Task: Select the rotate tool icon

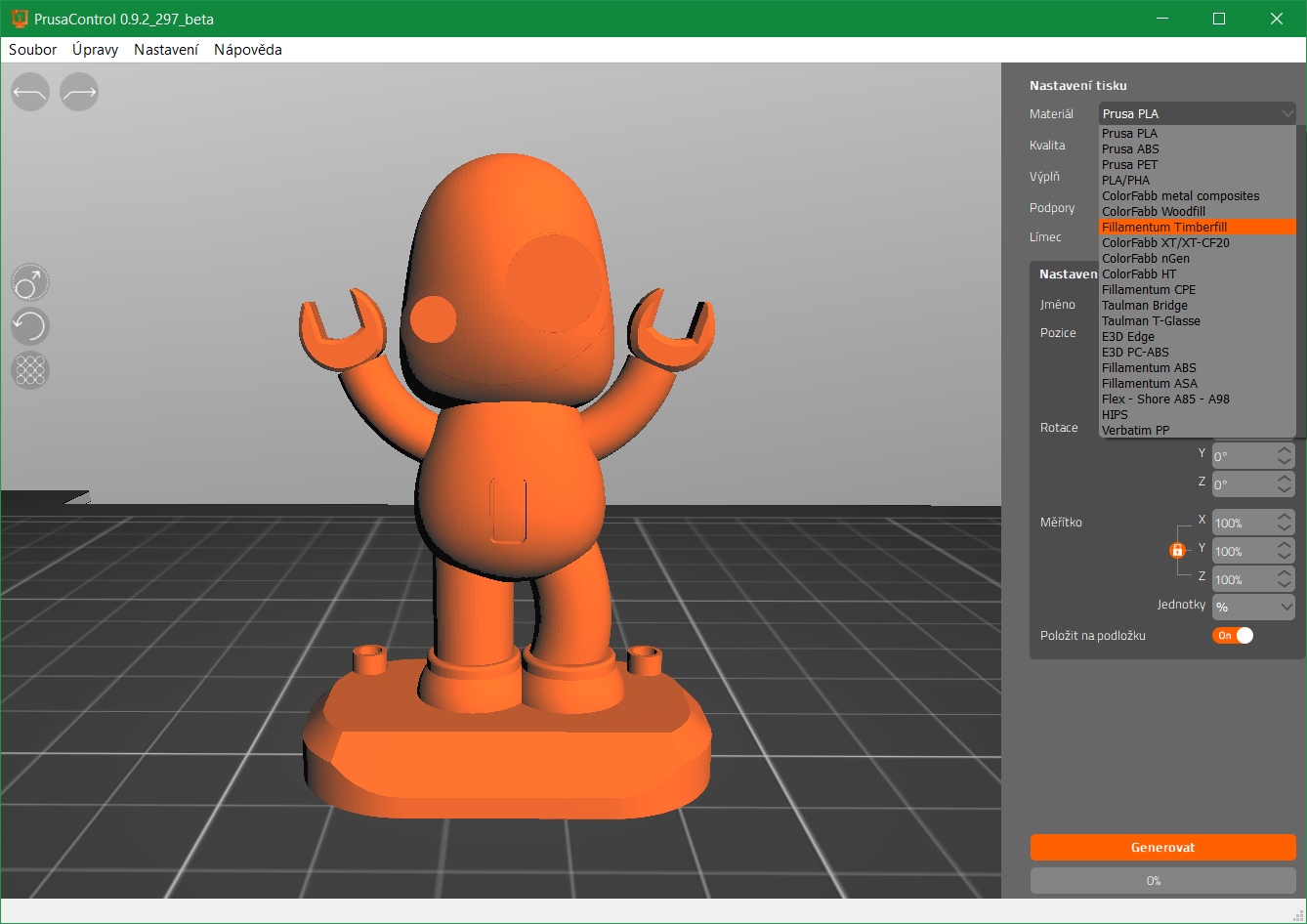Action: (30, 326)
